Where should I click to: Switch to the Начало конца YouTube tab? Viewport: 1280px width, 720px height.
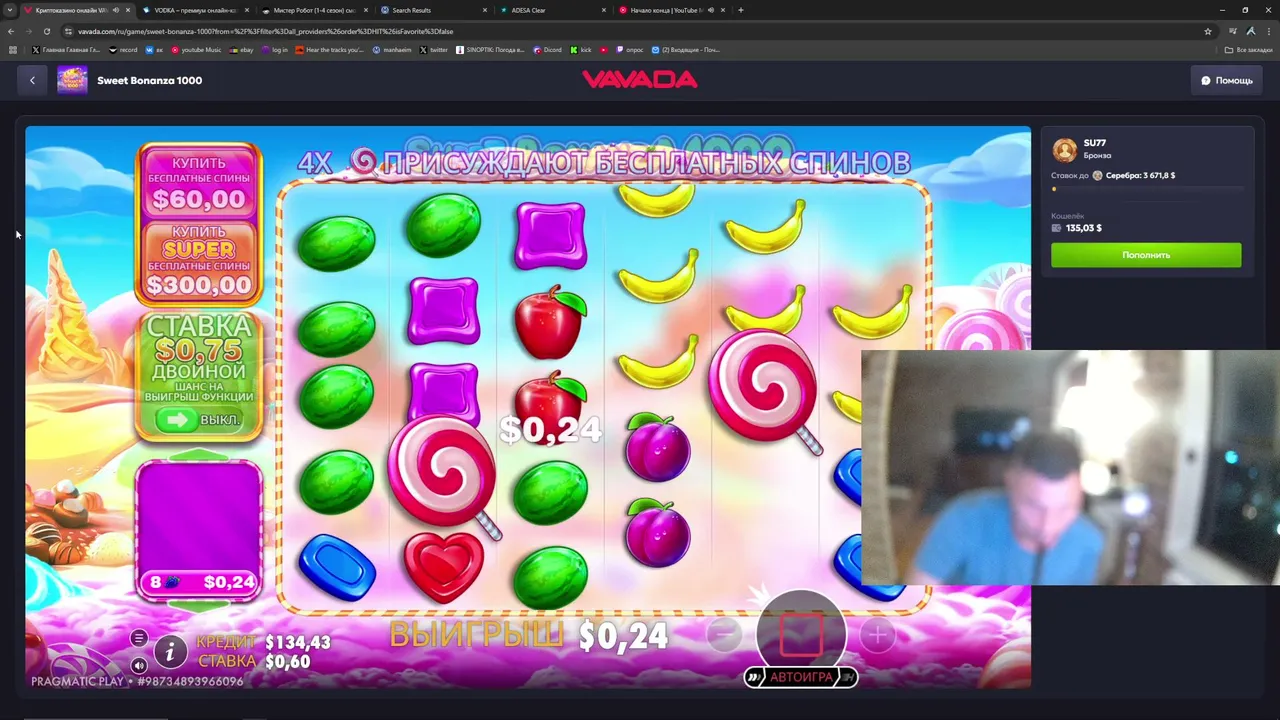coord(671,10)
